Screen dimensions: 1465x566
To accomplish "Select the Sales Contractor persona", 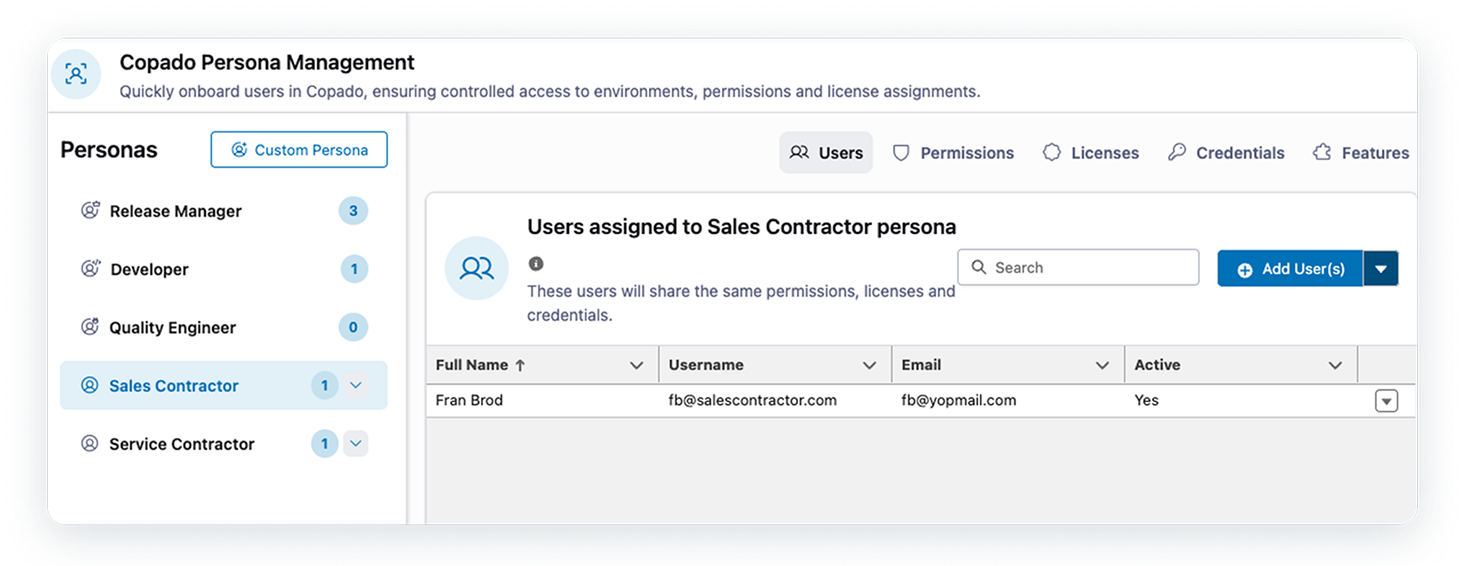I will 224,385.
